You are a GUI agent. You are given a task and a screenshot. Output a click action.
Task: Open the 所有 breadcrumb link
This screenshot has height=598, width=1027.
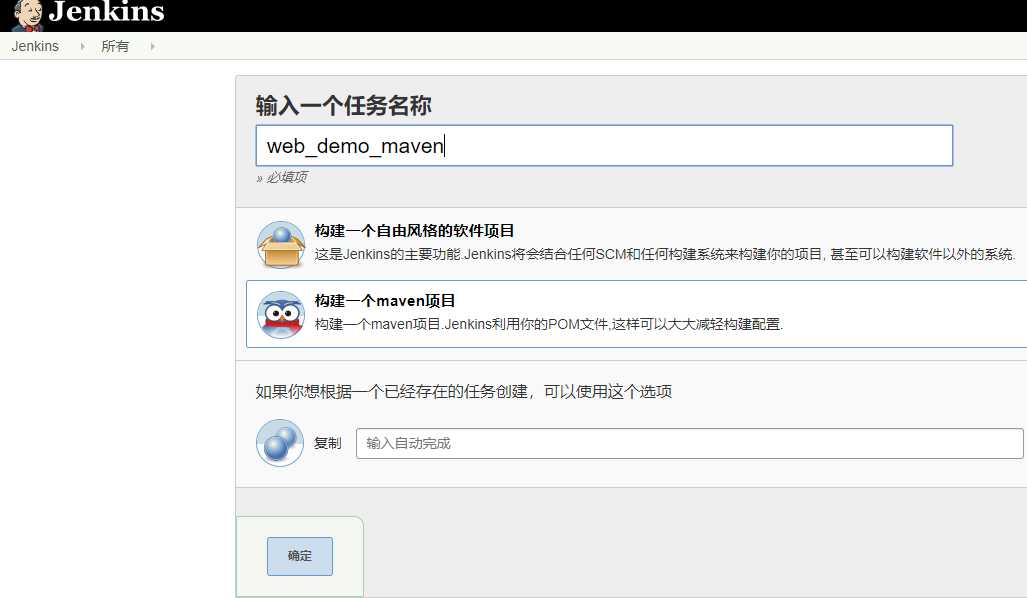click(x=115, y=47)
